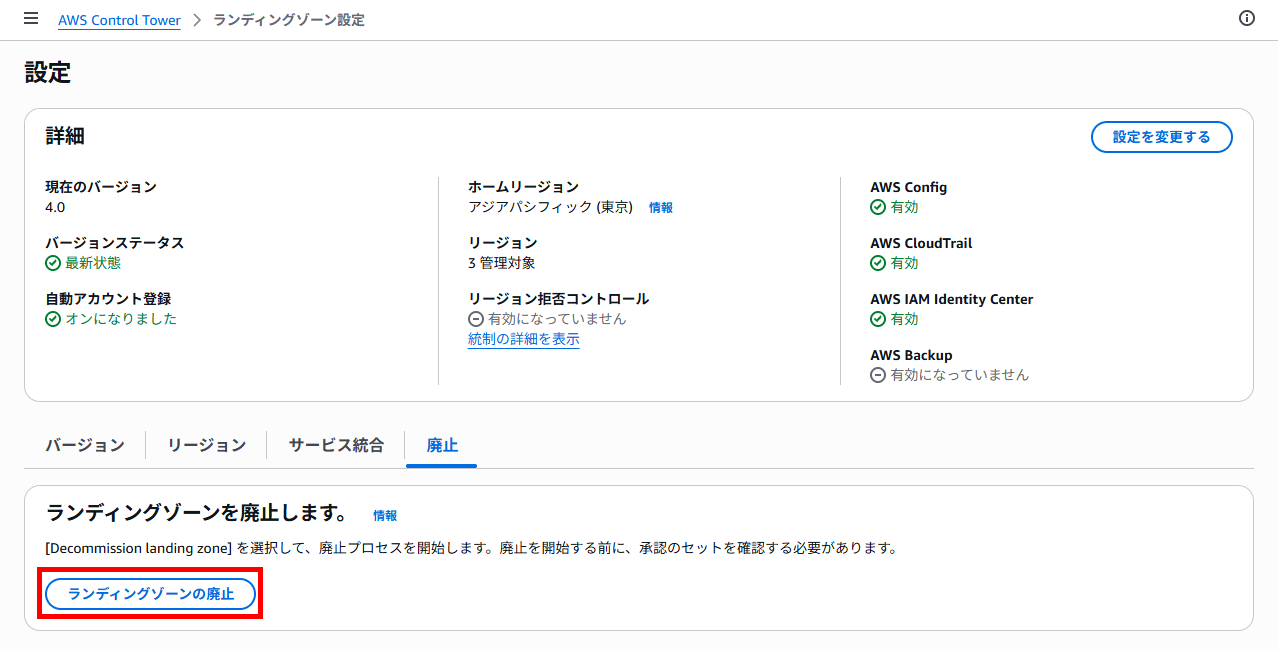Open 情報 link next to ホームリージョン
1278x651 pixels.
click(x=661, y=208)
